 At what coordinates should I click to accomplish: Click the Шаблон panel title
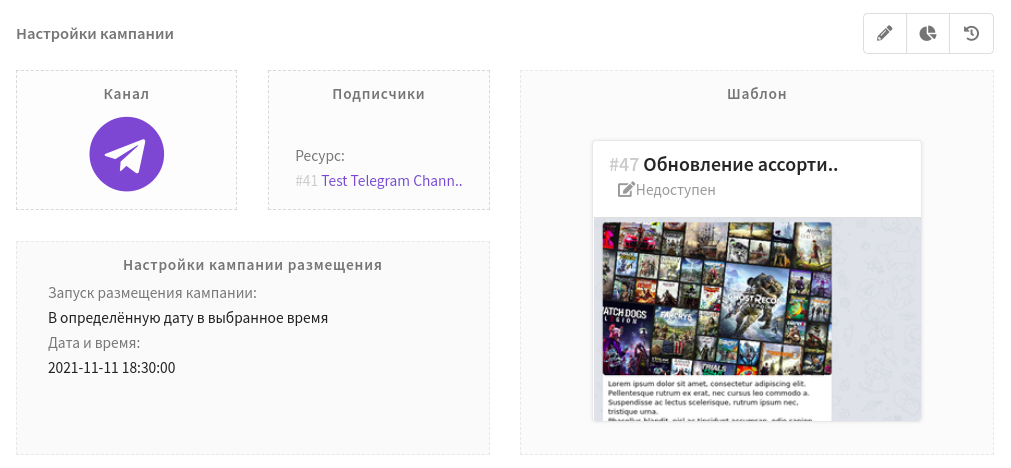tap(757, 93)
